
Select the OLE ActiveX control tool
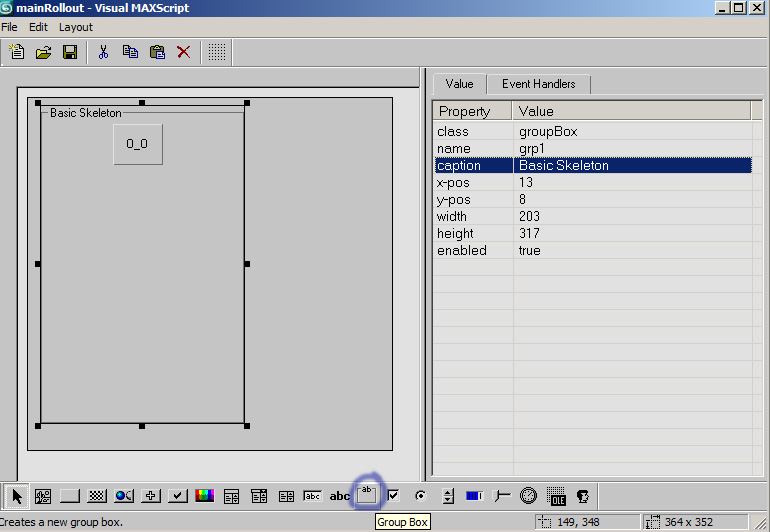coord(556,496)
